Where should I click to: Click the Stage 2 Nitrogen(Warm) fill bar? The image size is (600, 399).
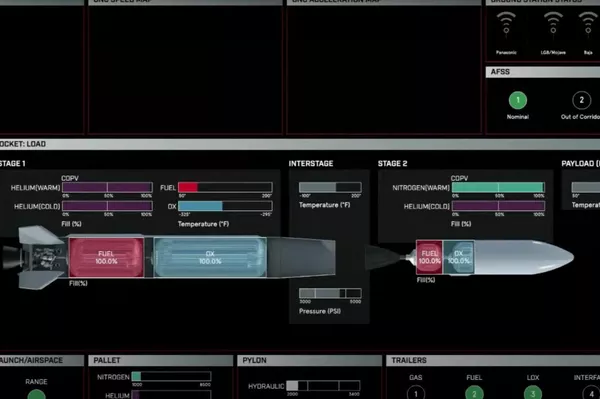click(498, 187)
